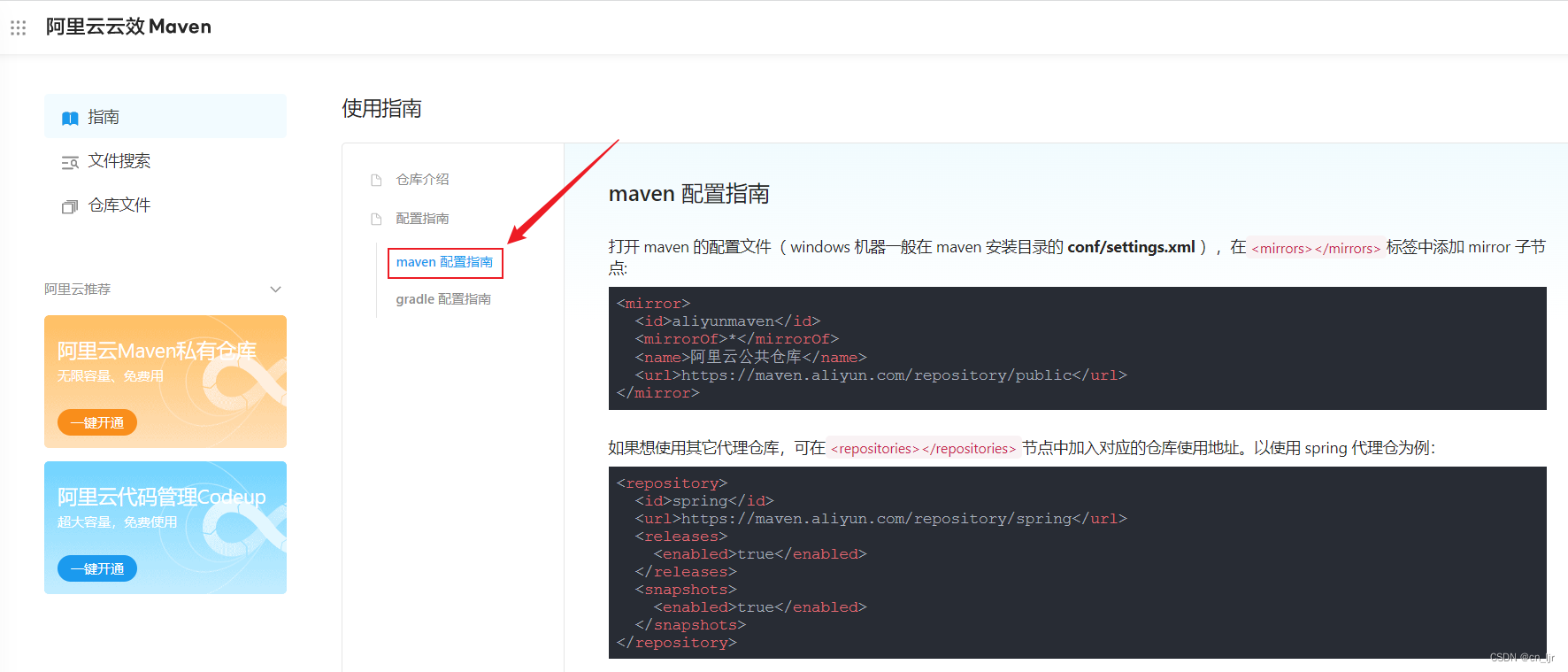Open the 阿里云代码管理Codeup banner
This screenshot has width=1568, height=672.
pos(165,528)
